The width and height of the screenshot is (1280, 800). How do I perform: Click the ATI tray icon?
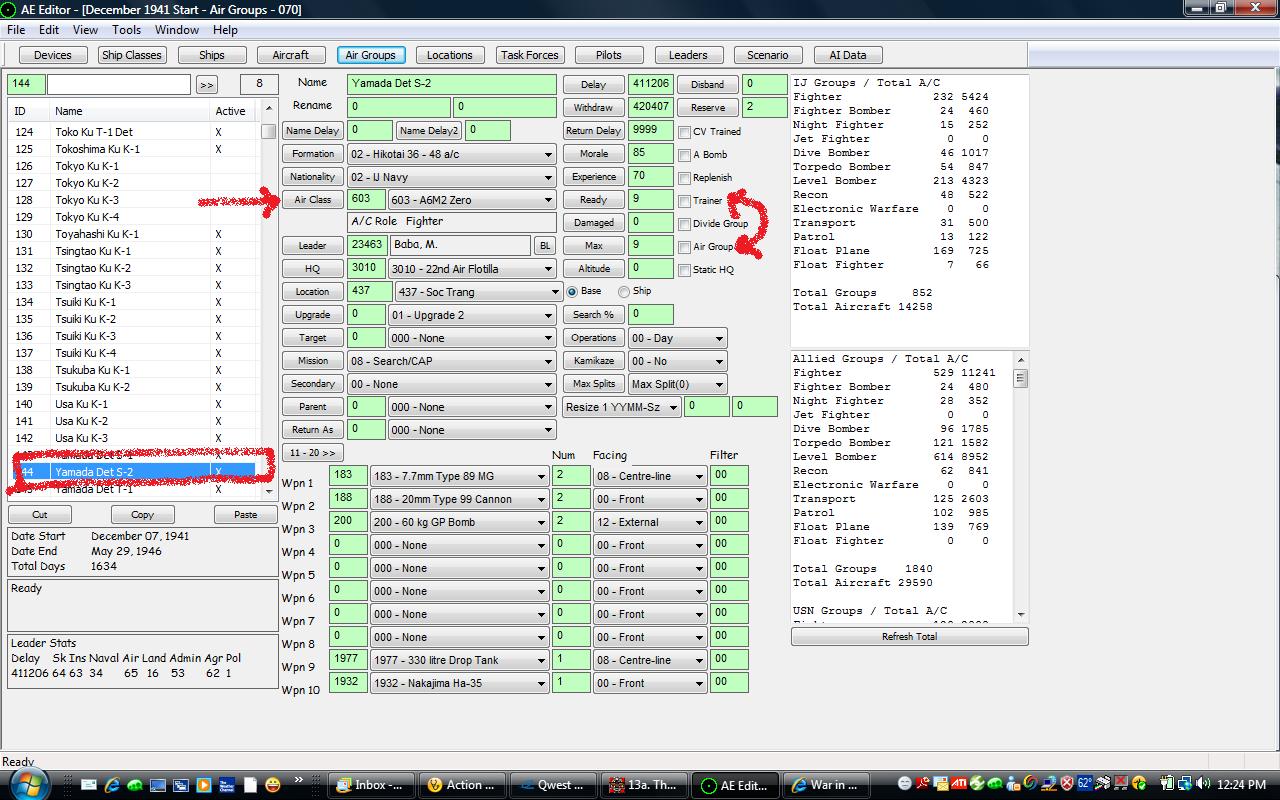[x=959, y=783]
